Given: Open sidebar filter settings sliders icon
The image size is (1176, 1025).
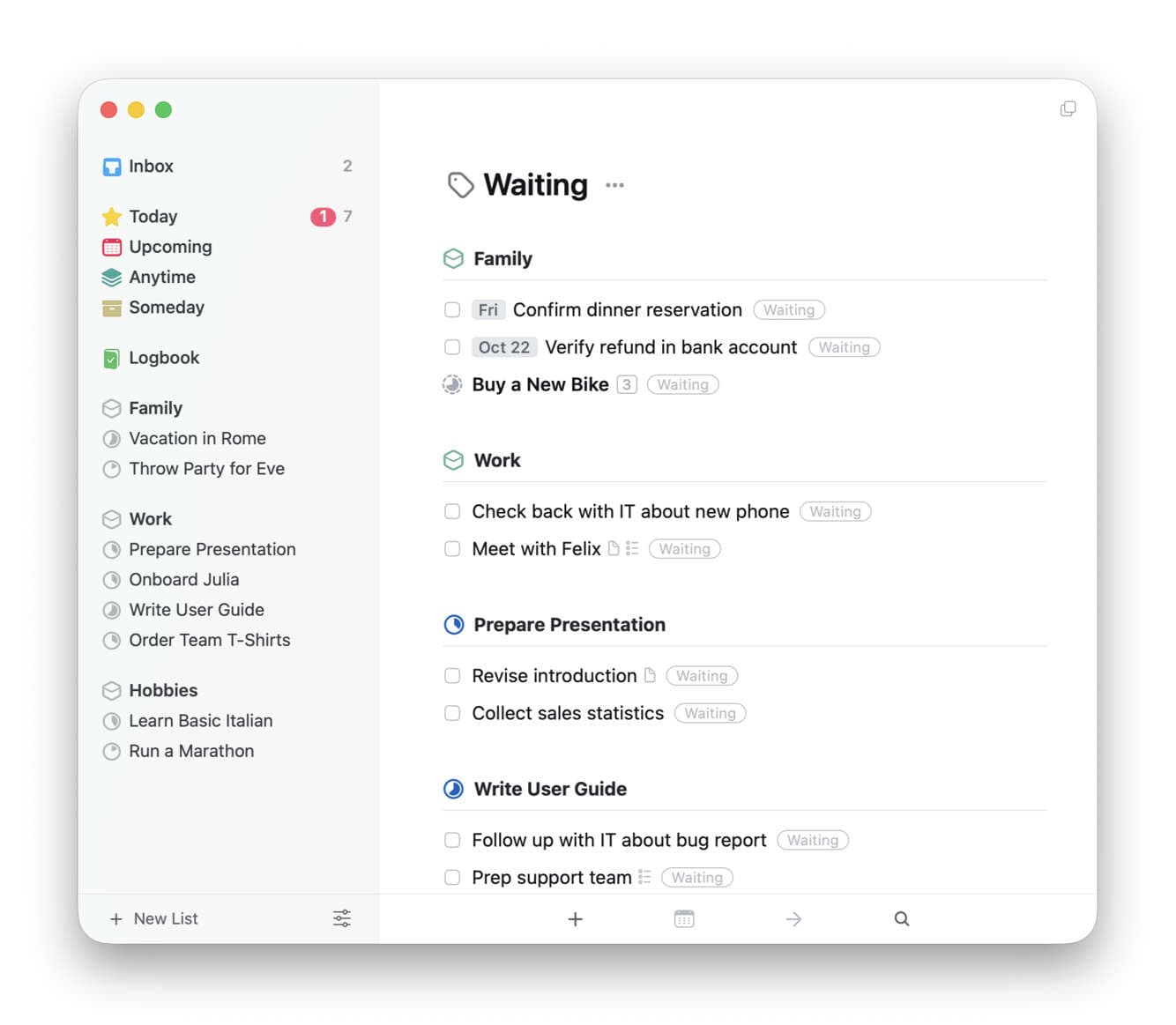Looking at the screenshot, I should click(342, 918).
